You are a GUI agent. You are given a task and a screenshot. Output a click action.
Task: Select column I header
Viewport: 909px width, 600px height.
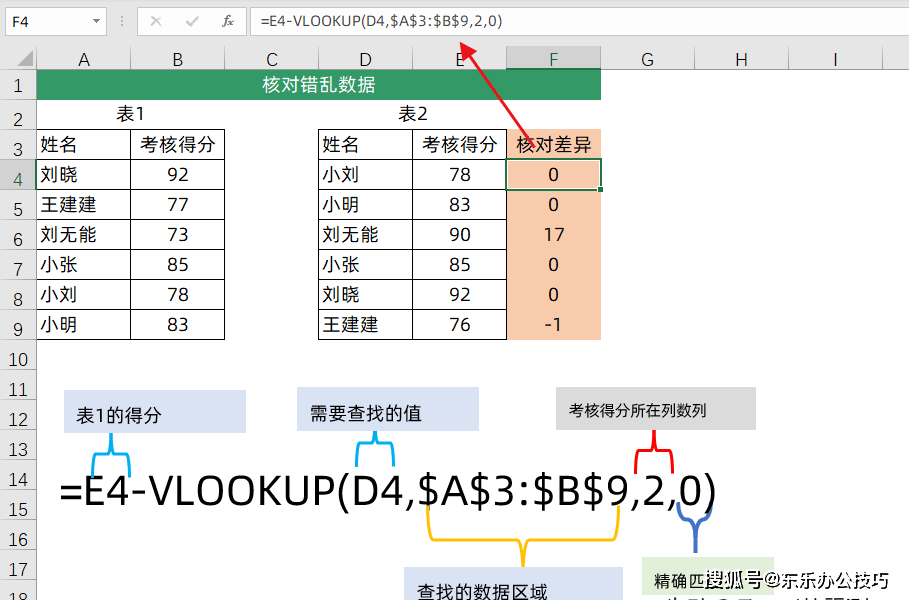click(835, 59)
